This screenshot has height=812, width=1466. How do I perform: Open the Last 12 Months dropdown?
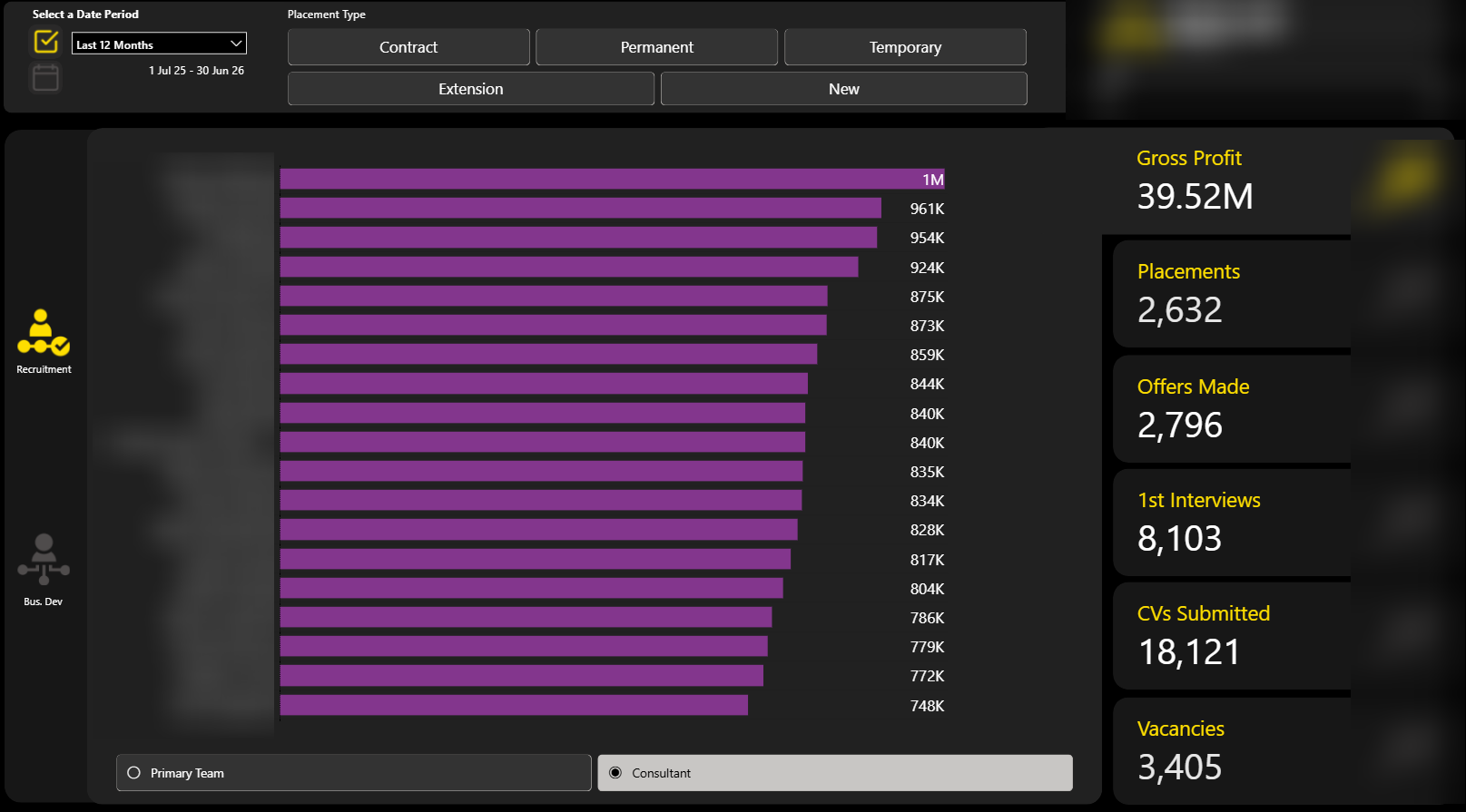[x=159, y=44]
